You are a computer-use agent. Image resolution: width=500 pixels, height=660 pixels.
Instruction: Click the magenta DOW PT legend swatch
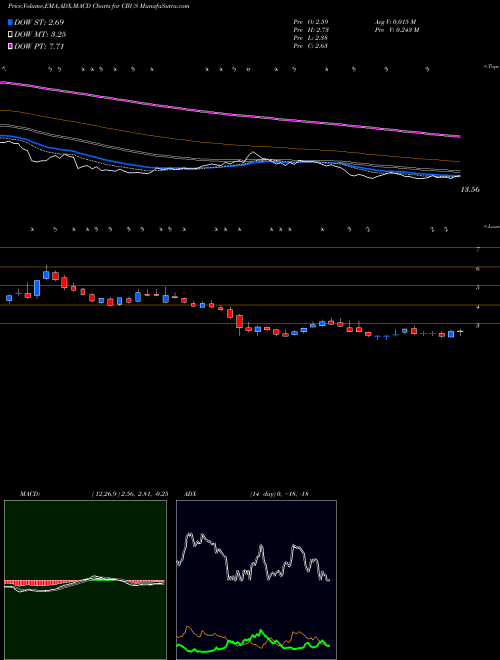click(10, 46)
